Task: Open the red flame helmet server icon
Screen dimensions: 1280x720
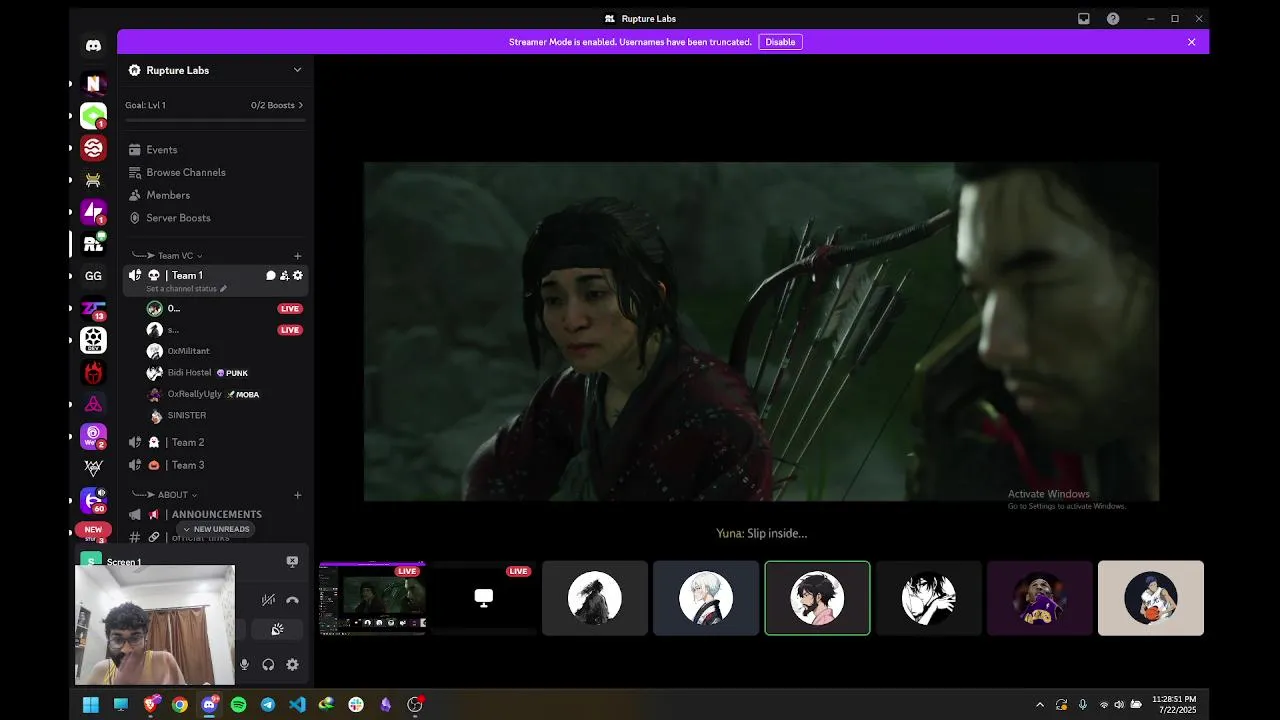Action: 93,372
